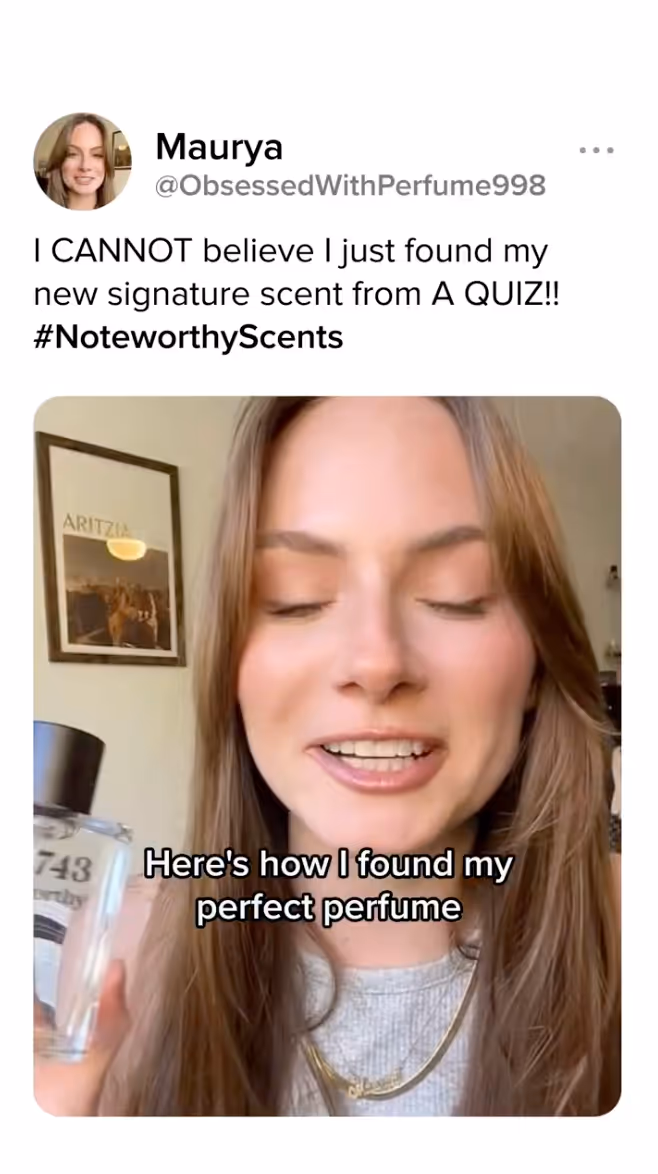
Task: Click the framed Aritzia poster in the video
Action: (111, 548)
